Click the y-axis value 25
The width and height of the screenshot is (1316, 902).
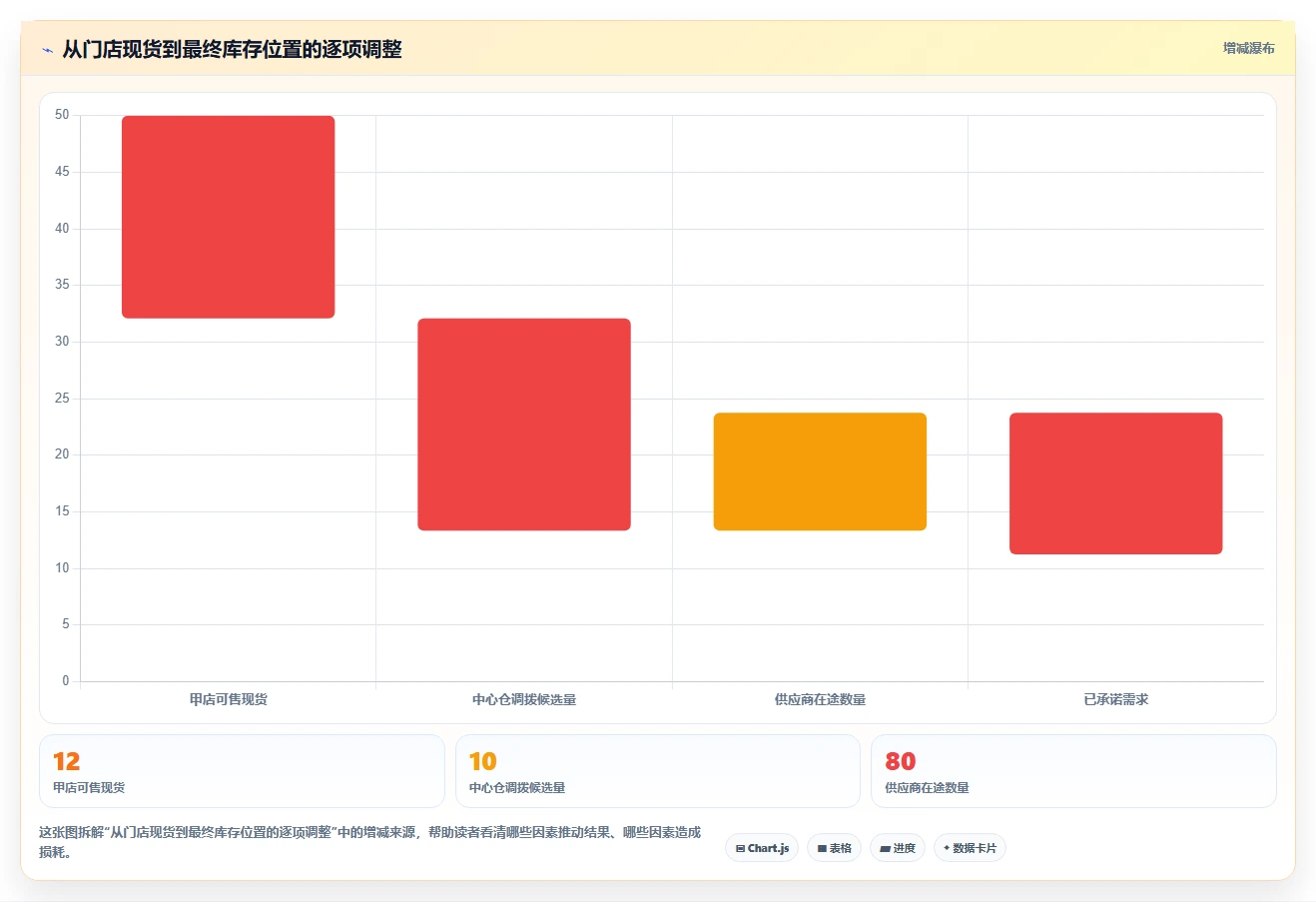(62, 399)
